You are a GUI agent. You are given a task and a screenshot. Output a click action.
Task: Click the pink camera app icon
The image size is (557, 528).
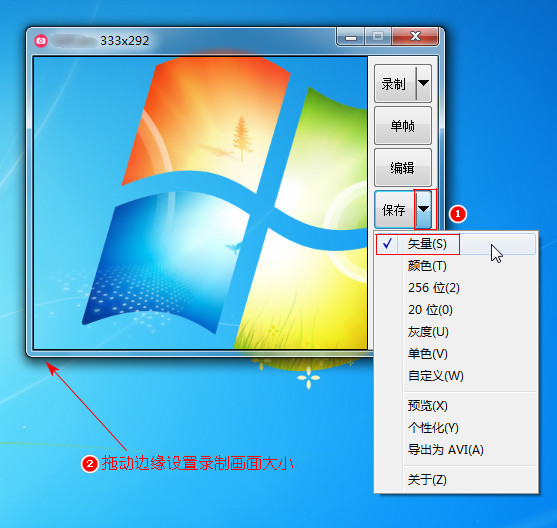[41, 41]
